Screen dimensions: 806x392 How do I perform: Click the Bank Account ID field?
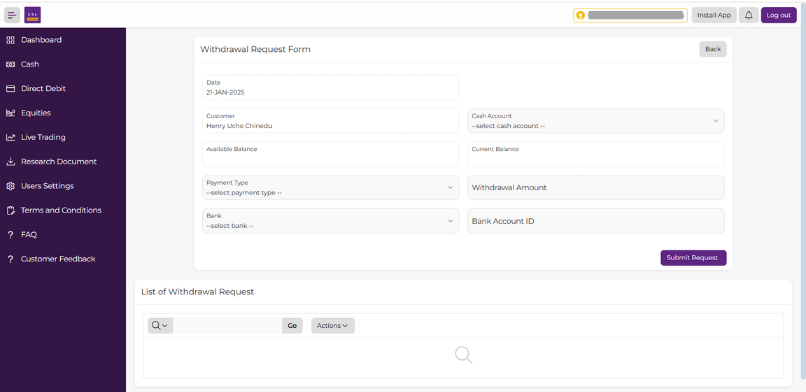(x=596, y=221)
